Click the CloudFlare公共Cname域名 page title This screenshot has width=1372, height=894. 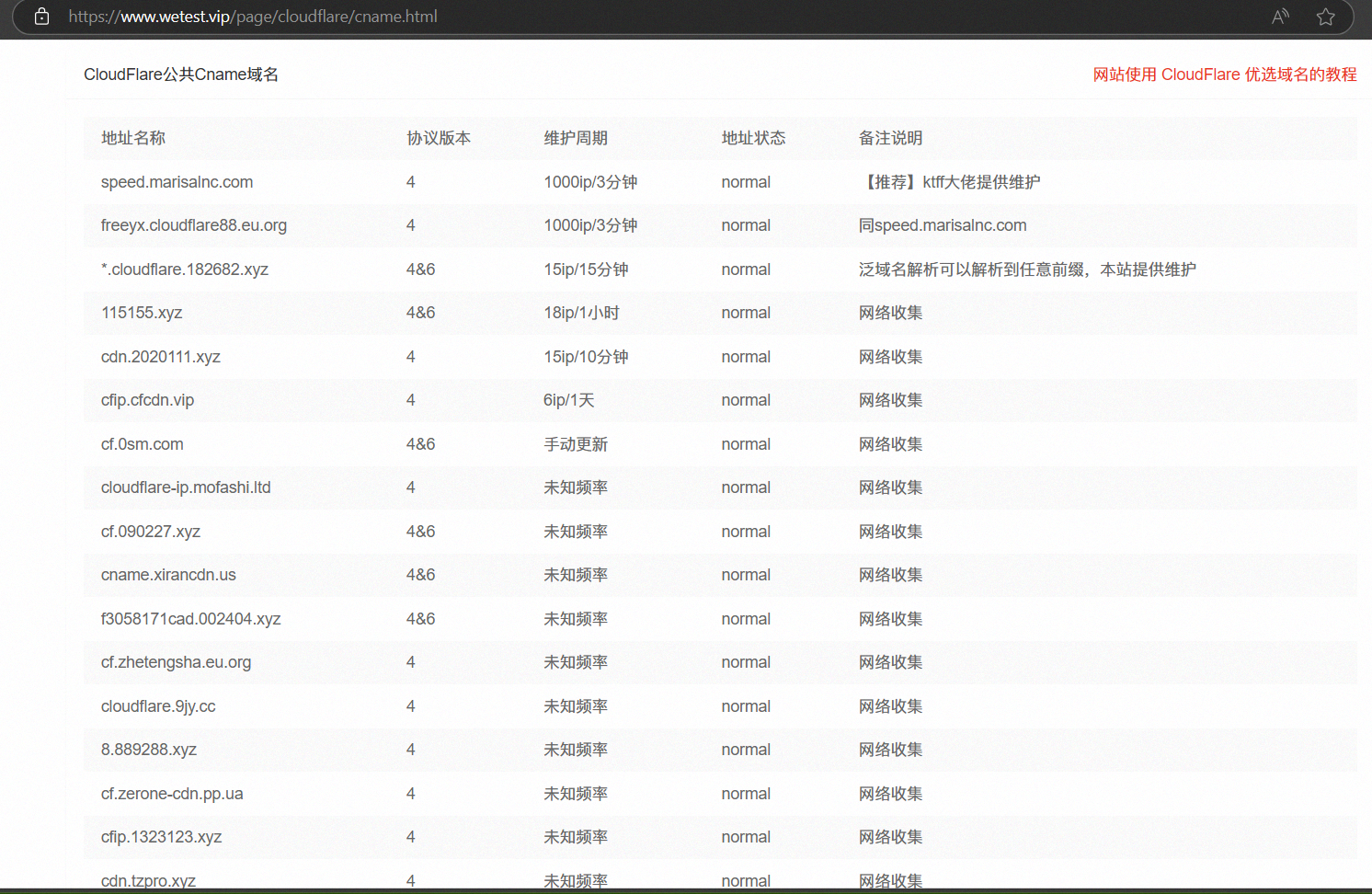[x=181, y=74]
